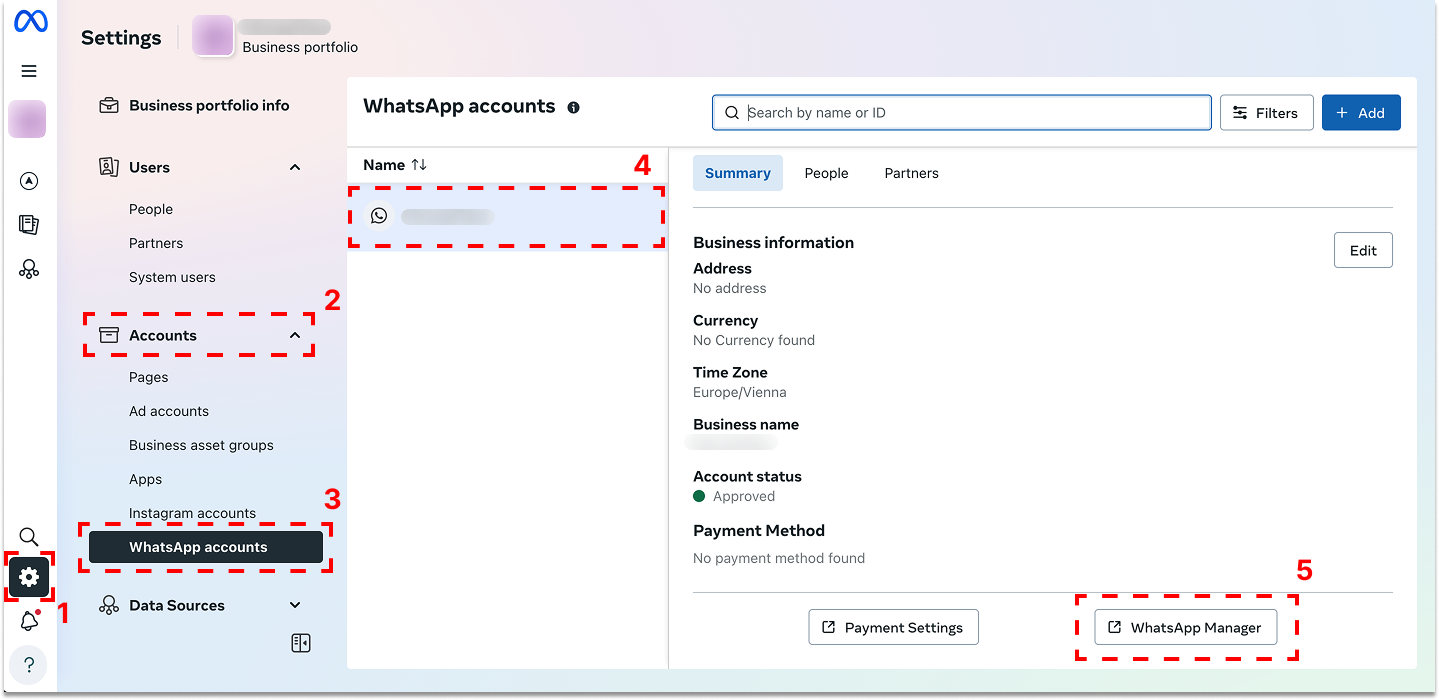Screen dimensions: 1439x700
Task: Click the 'Approved' account status text
Action: point(744,496)
